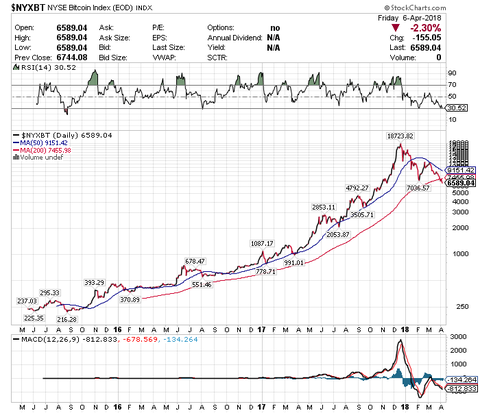
Task: Click the Prev Close value 6744.08
Action: pyautogui.click(x=72, y=57)
